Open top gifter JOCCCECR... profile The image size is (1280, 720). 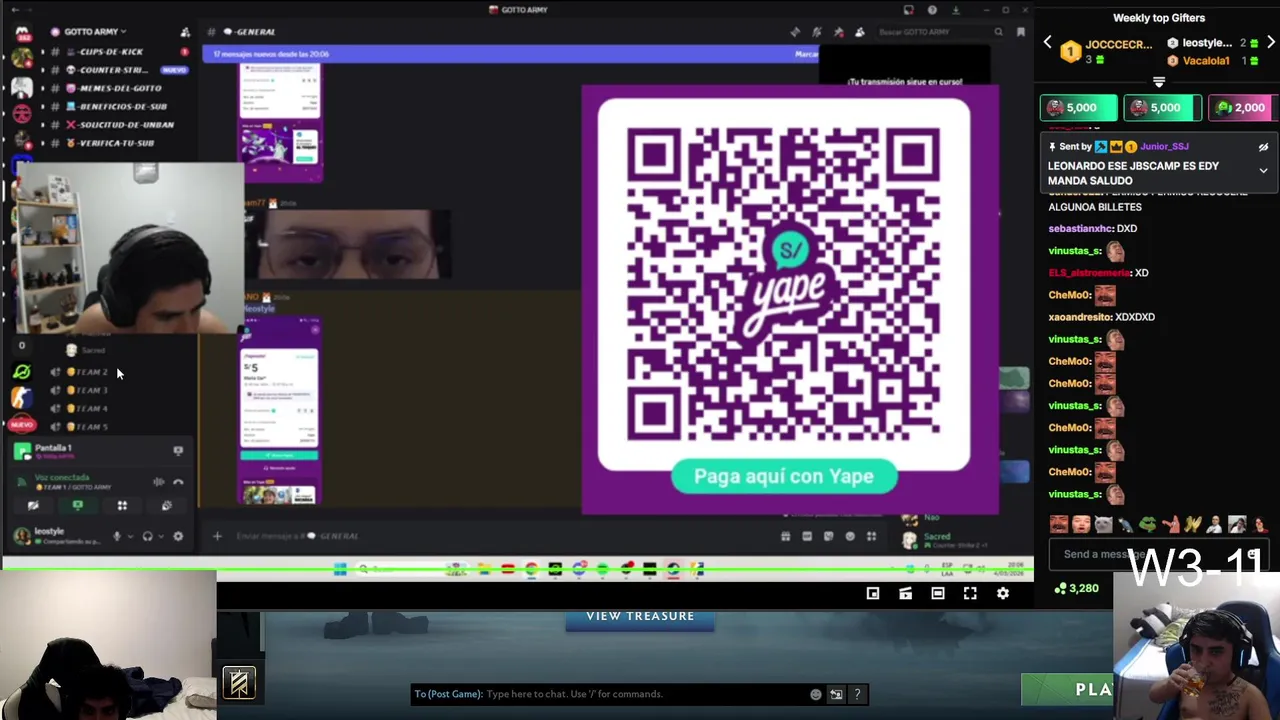[1118, 45]
